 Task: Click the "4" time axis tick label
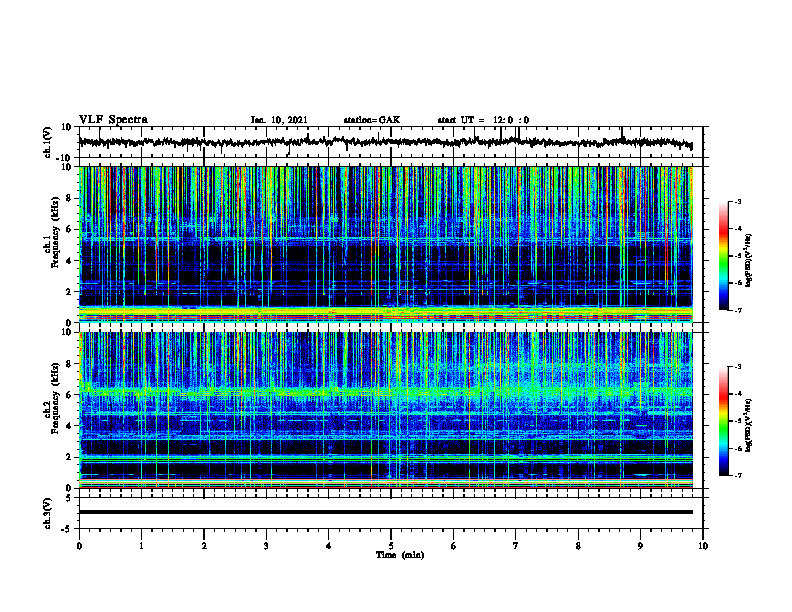click(329, 546)
